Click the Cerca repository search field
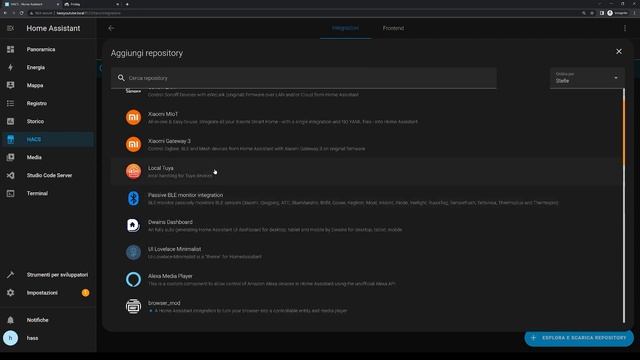The image size is (640, 360). pyautogui.click(x=304, y=78)
